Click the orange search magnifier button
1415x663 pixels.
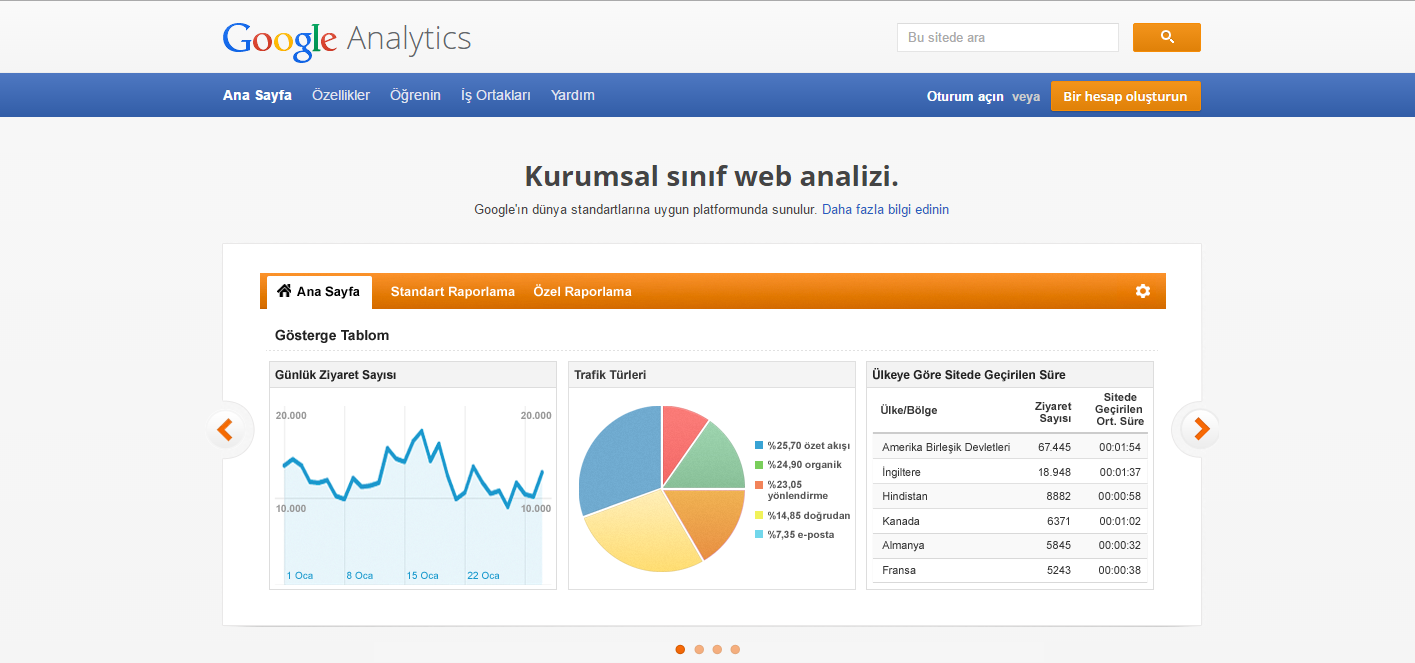[x=1166, y=37]
